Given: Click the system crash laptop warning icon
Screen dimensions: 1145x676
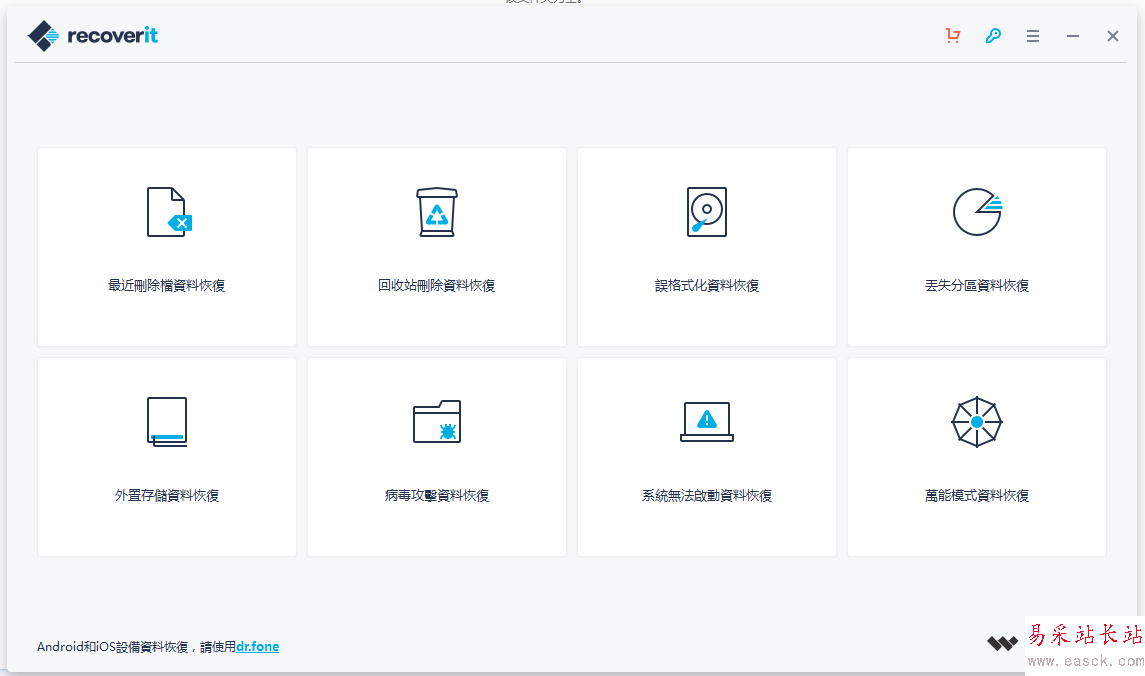Looking at the screenshot, I should 707,421.
